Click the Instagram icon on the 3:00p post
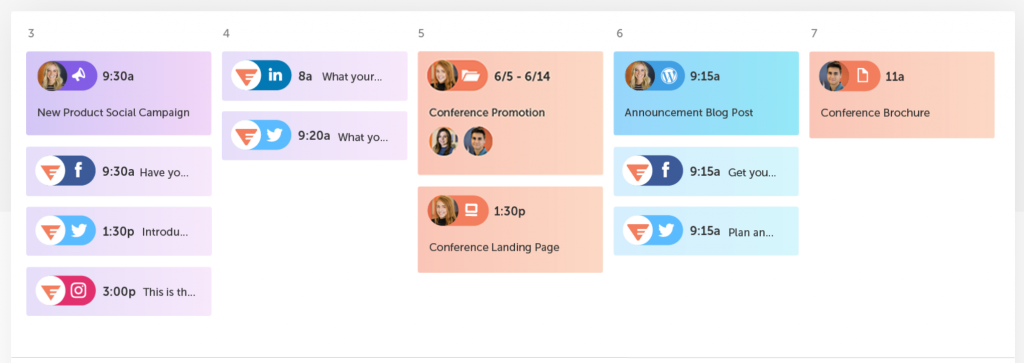The height and width of the screenshot is (363, 1024). (79, 291)
